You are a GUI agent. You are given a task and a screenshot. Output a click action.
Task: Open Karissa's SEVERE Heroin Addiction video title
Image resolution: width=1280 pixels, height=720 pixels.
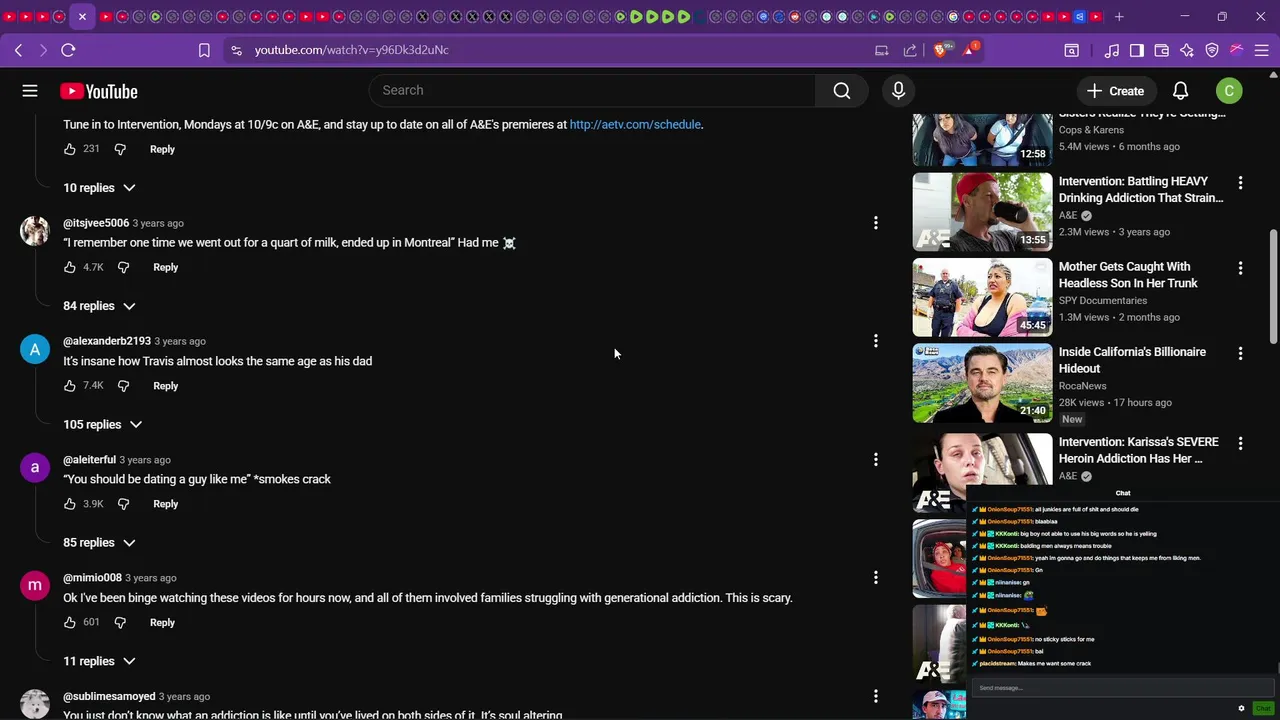tap(1138, 450)
